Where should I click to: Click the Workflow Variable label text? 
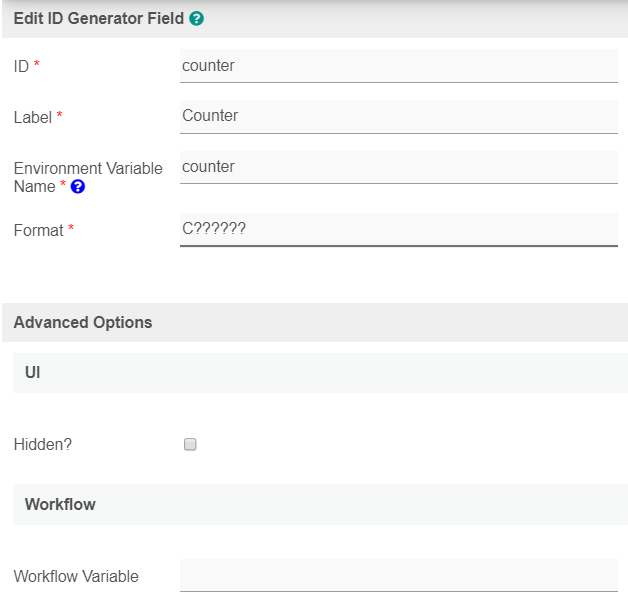coord(76,576)
